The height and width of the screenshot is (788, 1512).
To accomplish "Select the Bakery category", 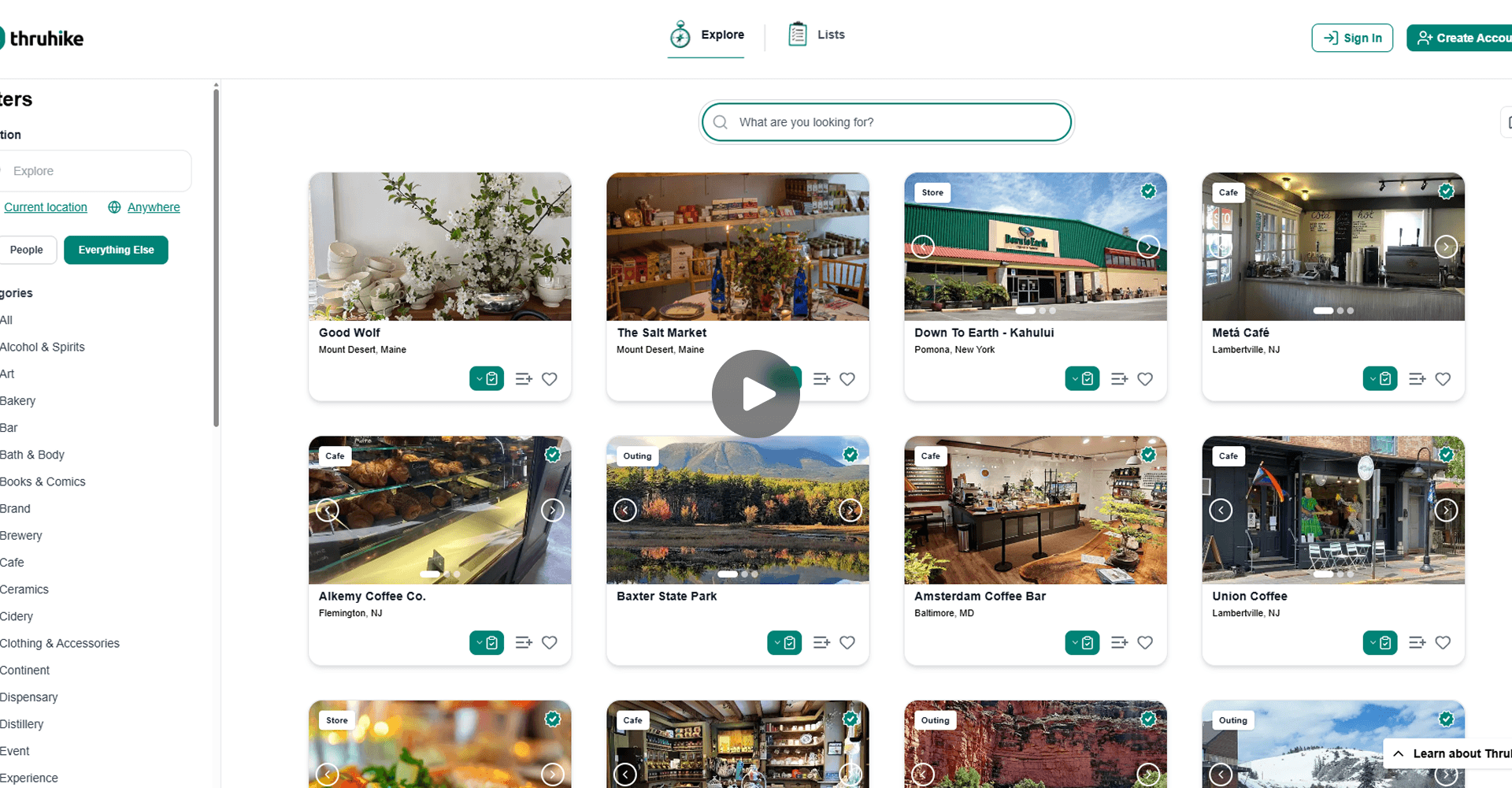I will (18, 401).
